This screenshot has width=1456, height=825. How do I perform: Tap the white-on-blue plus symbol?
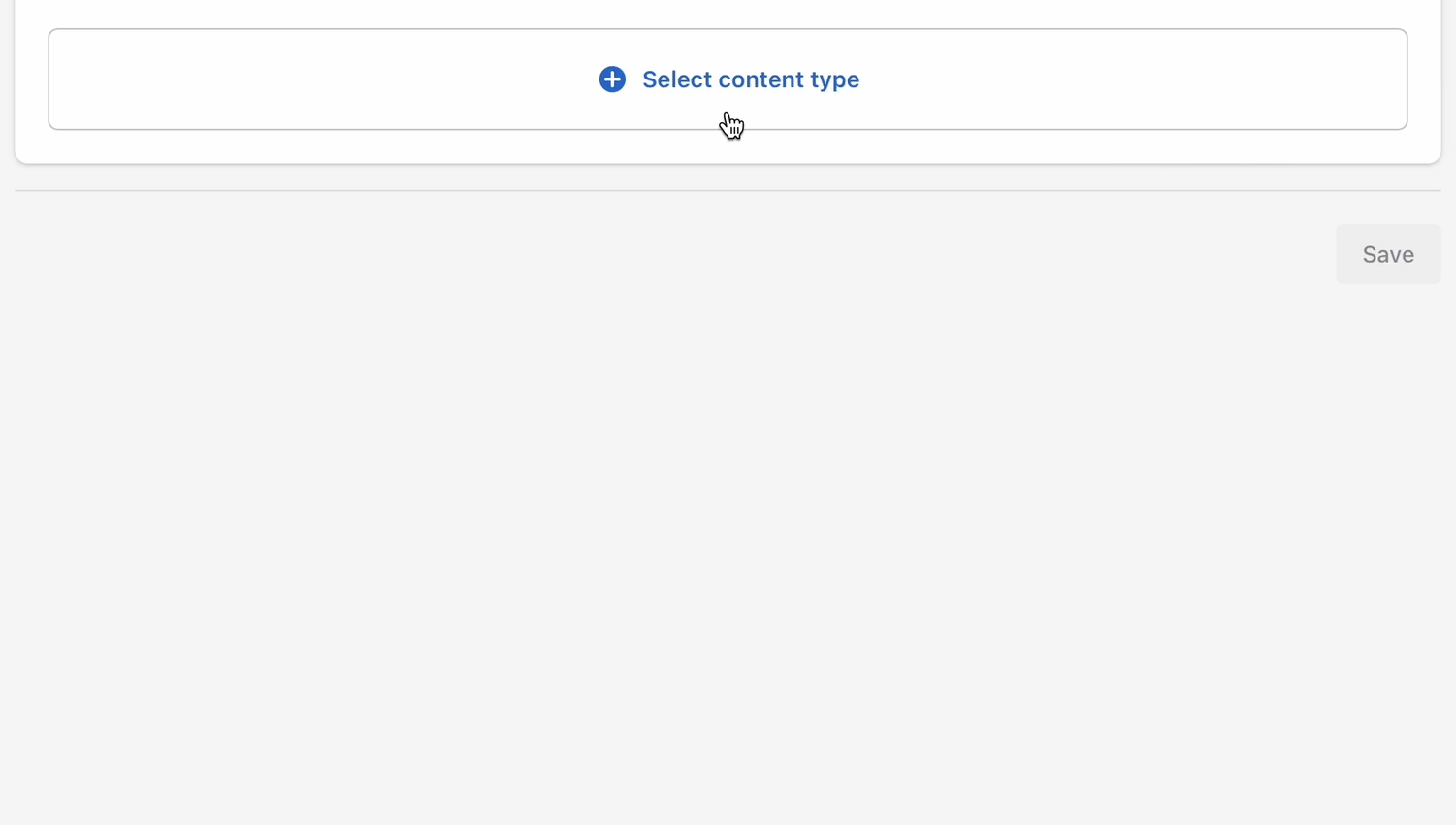[612, 79]
